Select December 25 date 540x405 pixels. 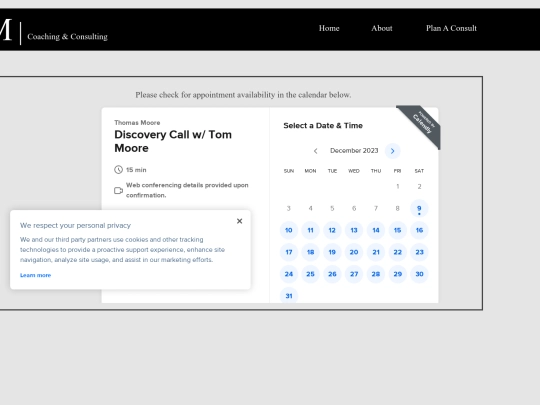[x=310, y=274]
